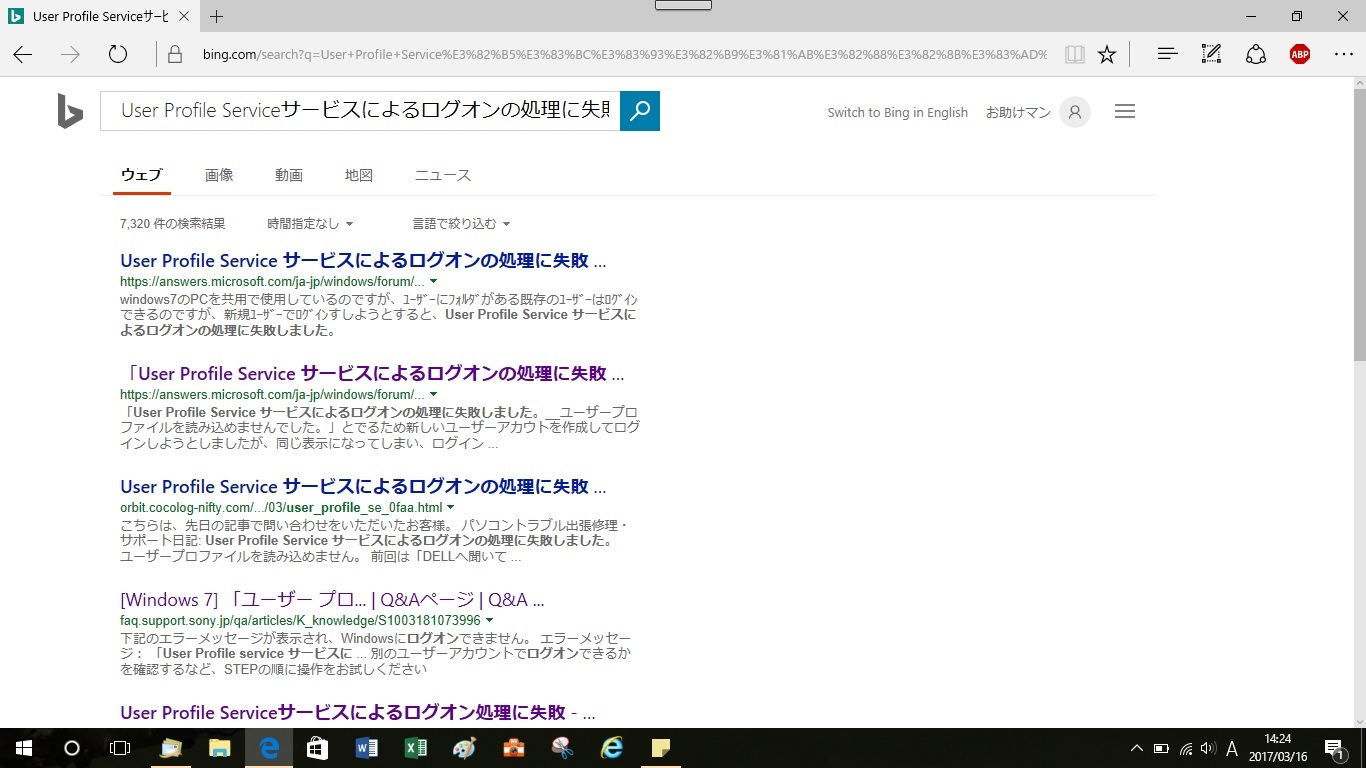Expand arrow beside faq.support.sony.jp URL
This screenshot has width=1366, height=768.
tap(490, 621)
